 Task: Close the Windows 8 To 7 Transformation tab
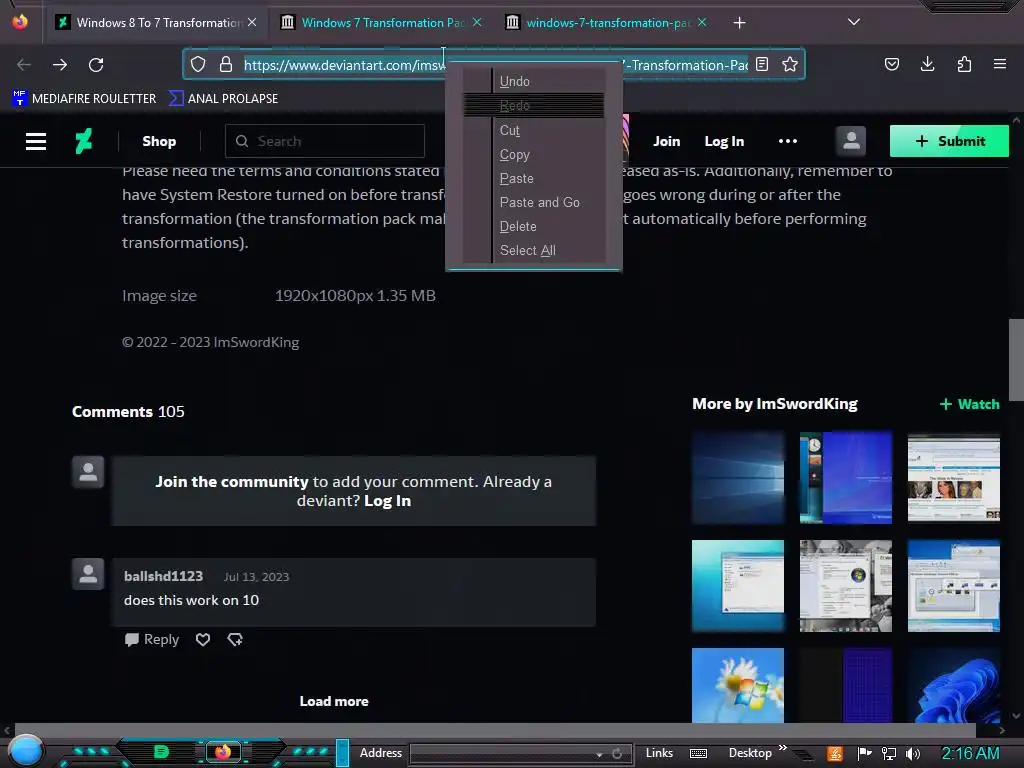point(252,22)
